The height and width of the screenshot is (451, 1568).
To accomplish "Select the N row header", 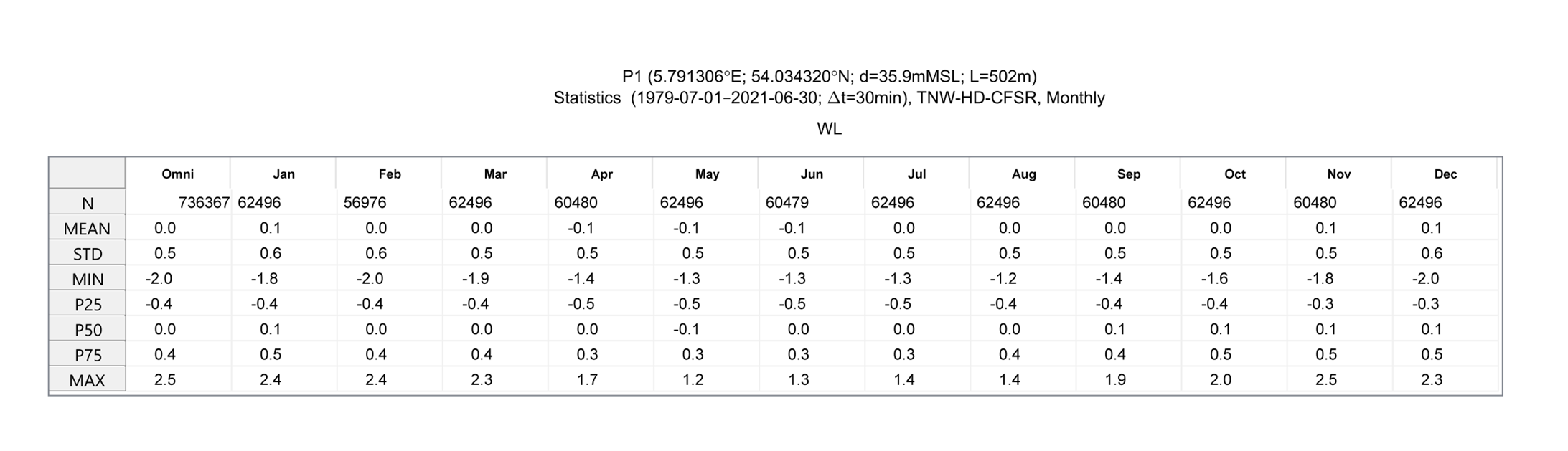I will pyautogui.click(x=87, y=203).
